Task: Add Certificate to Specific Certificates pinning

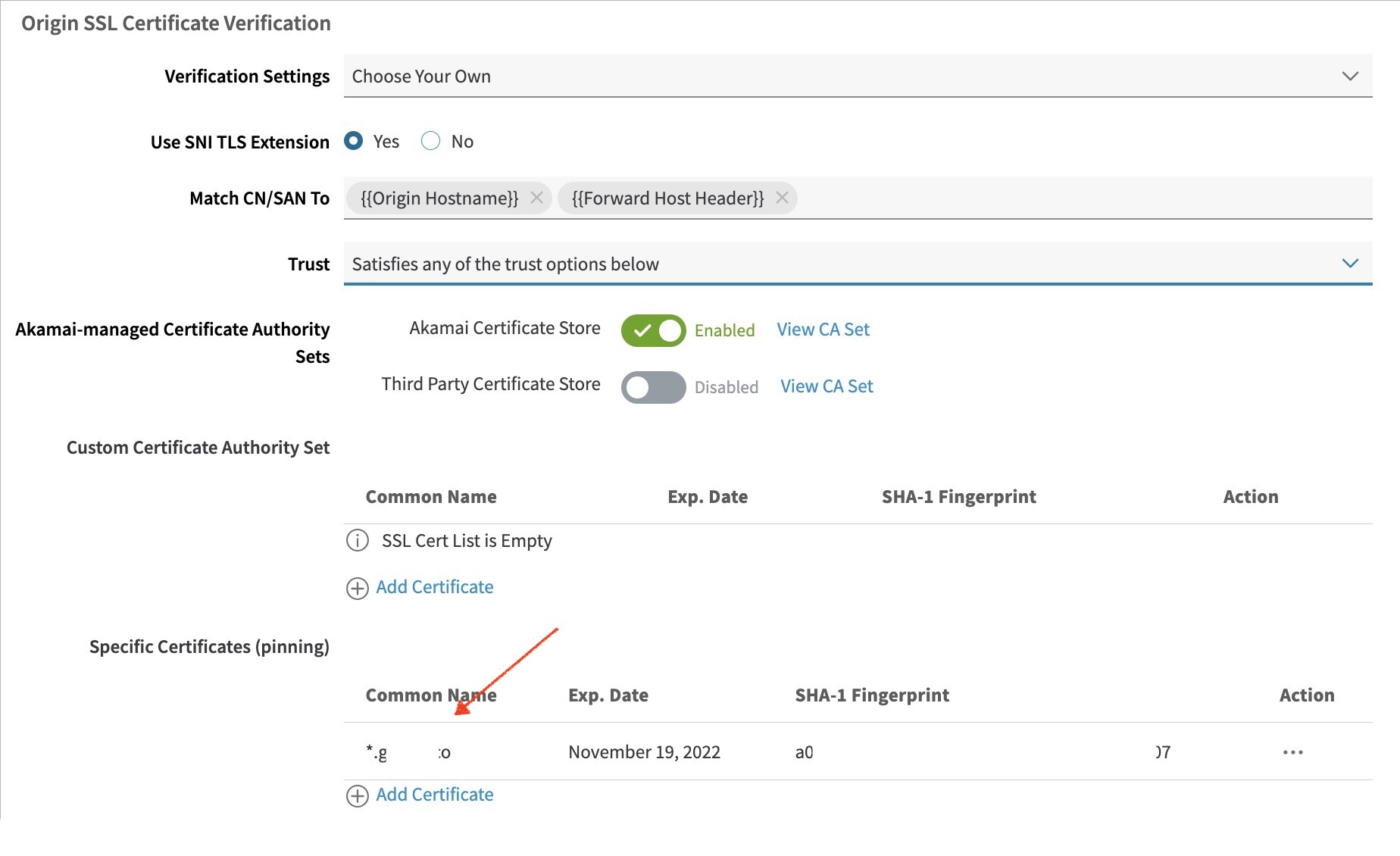Action: tap(434, 795)
